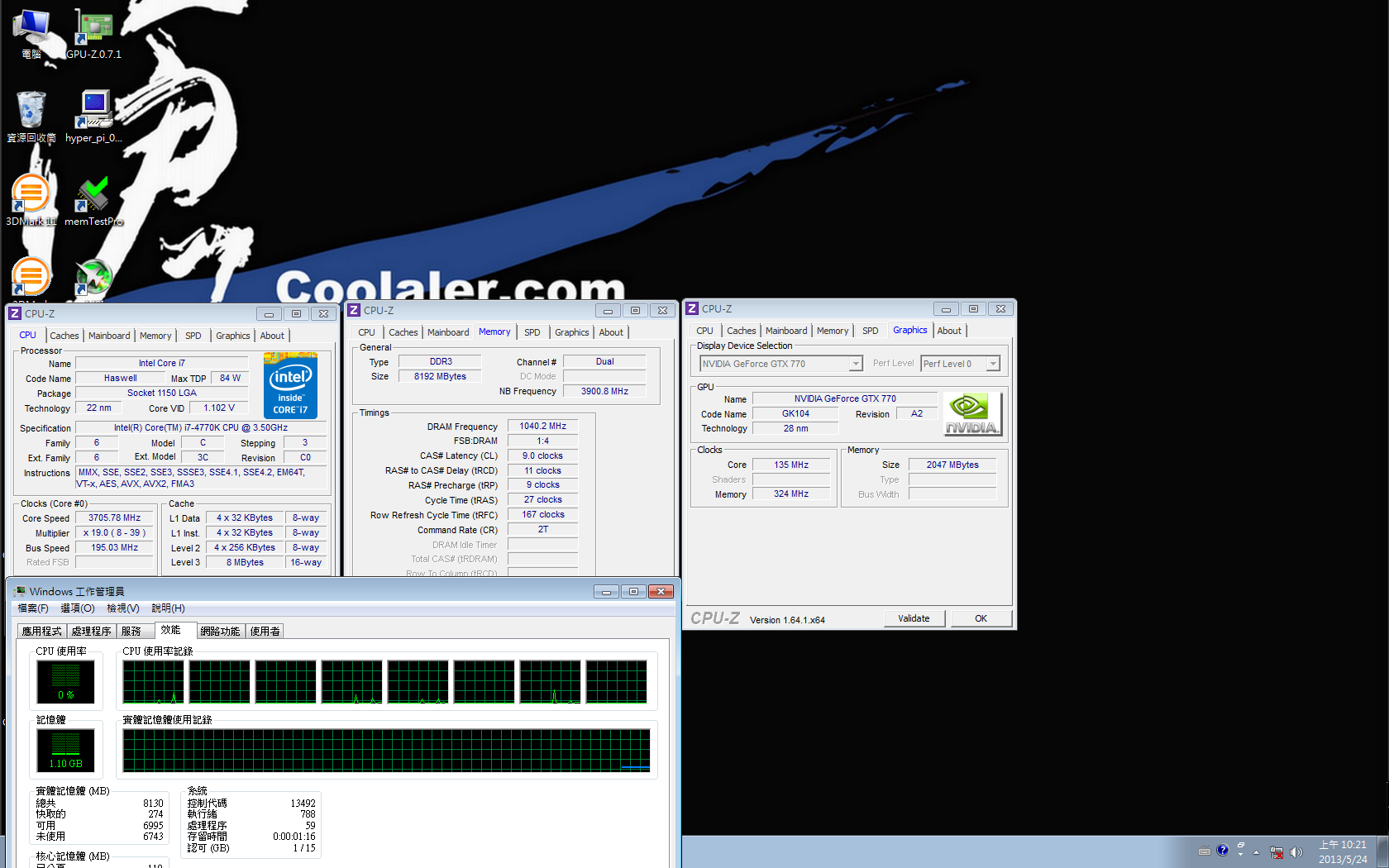The image size is (1389, 868).
Task: Click the Core Speed value 3705.78 MHz
Action: coord(115,518)
